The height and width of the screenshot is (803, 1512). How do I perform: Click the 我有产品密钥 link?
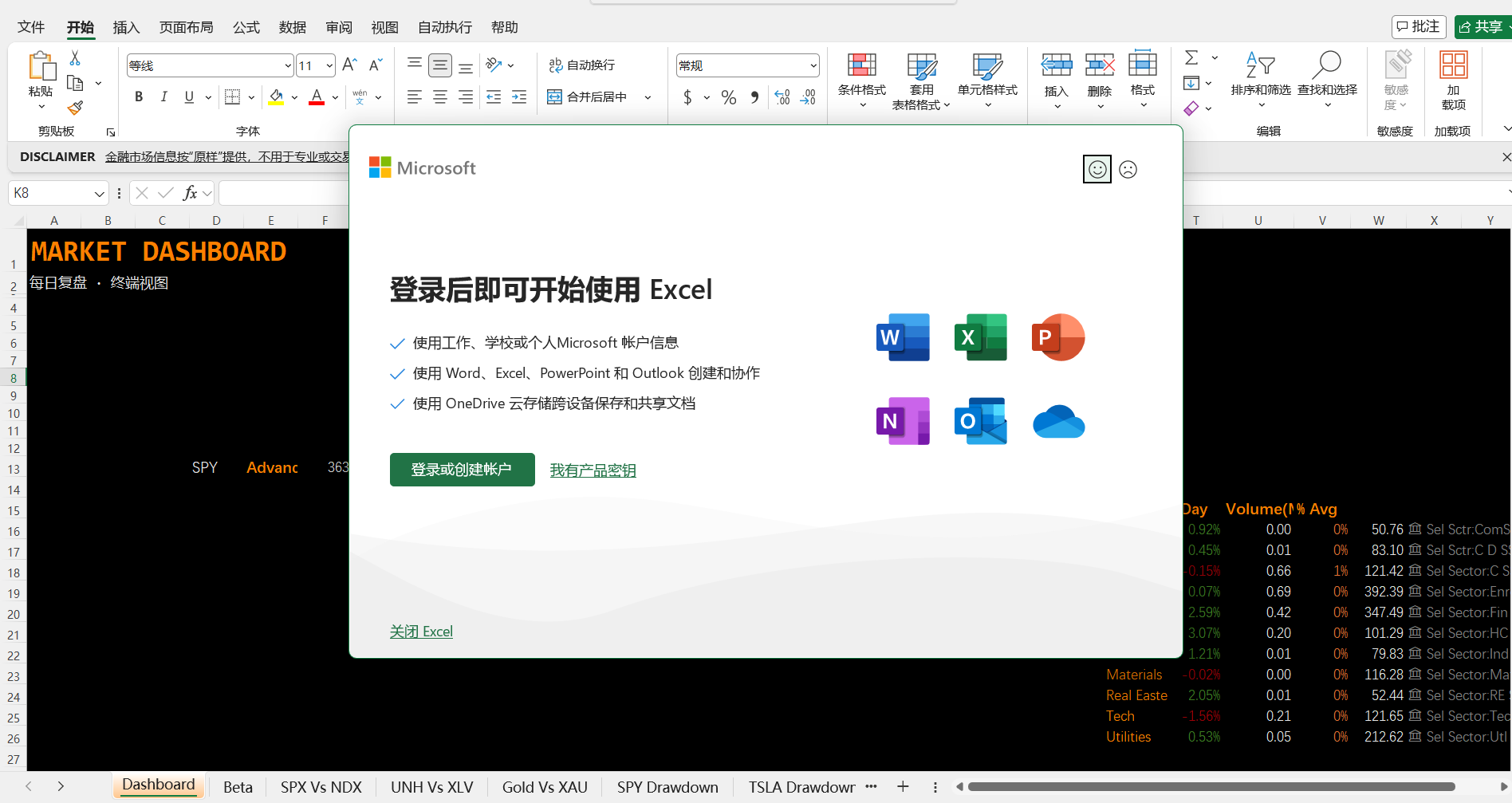click(x=593, y=470)
